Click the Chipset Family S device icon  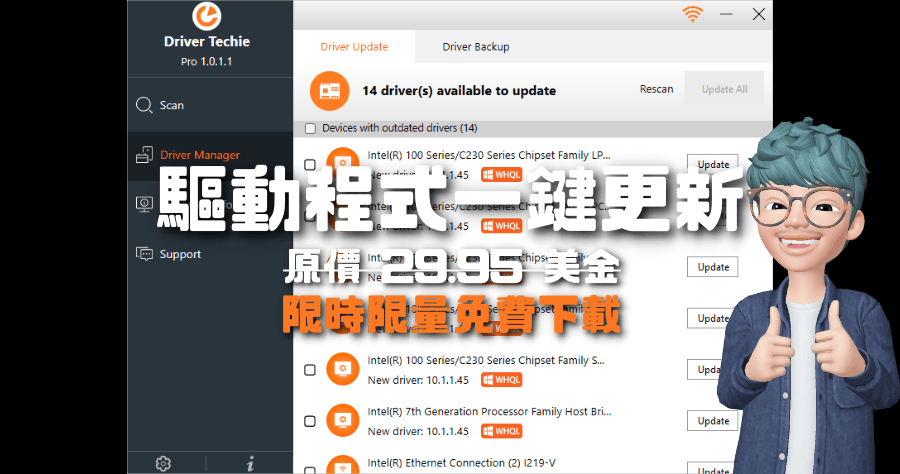click(343, 369)
